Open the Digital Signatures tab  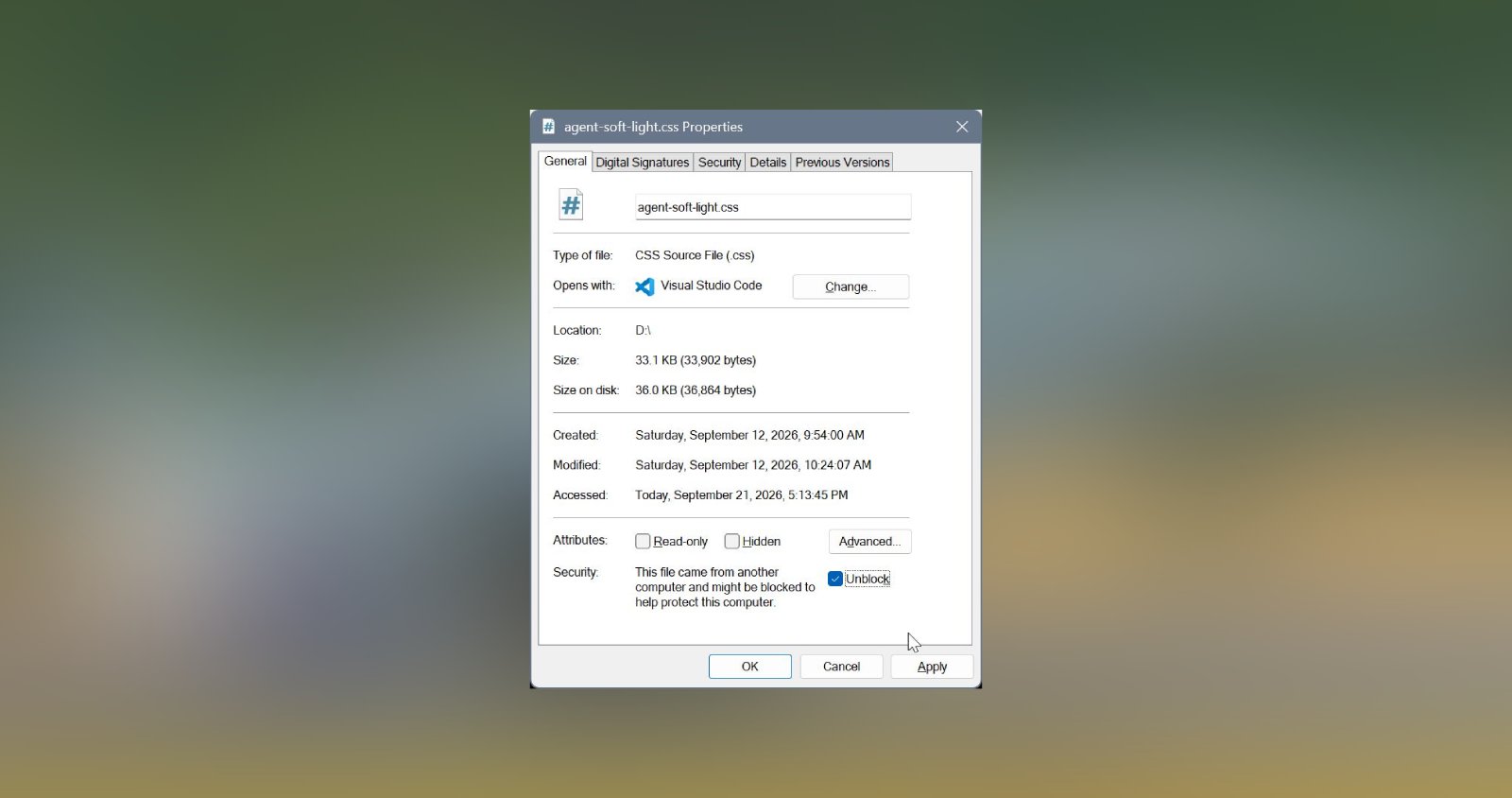pos(643,163)
